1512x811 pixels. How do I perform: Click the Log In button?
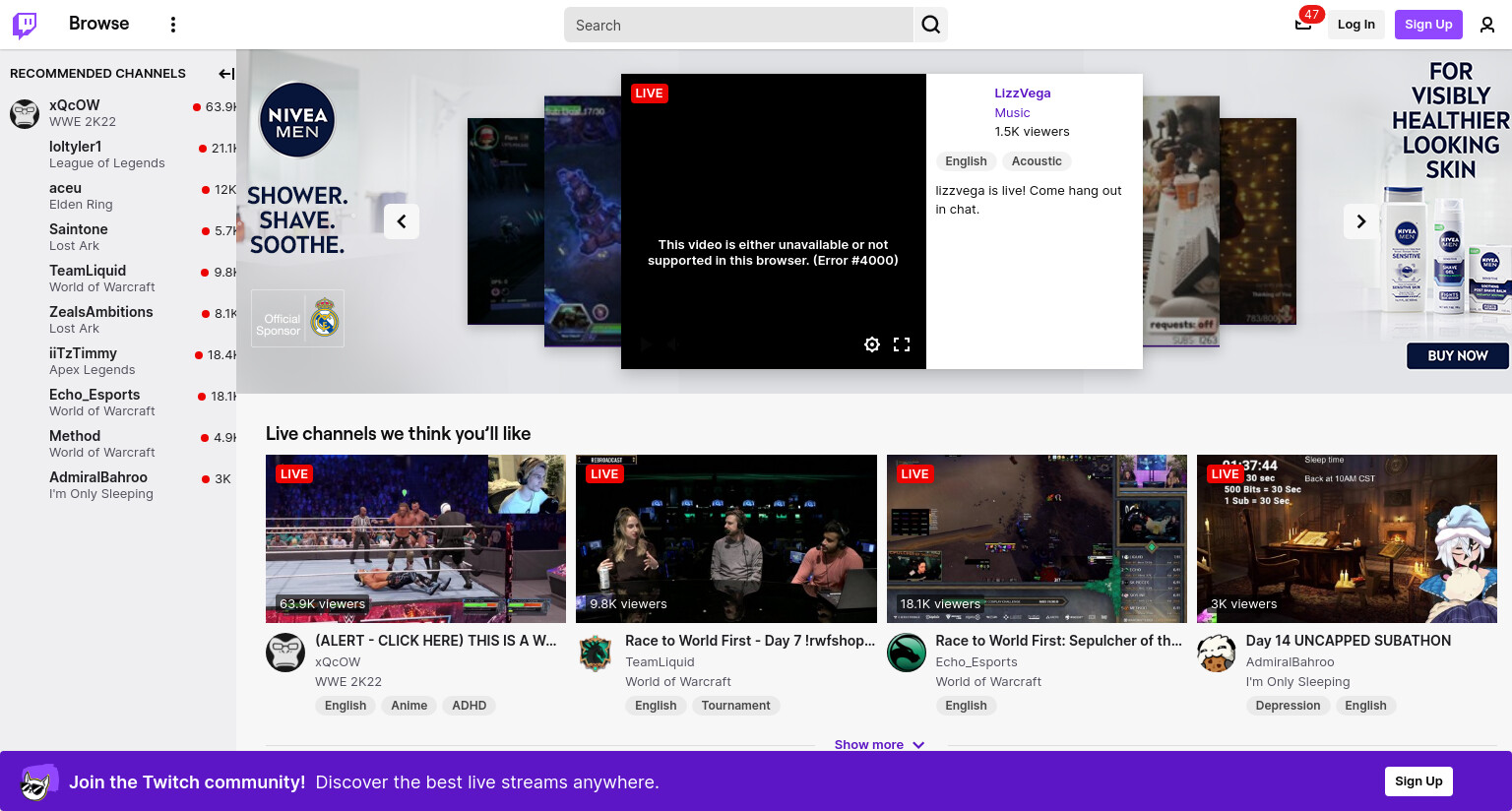1356,25
